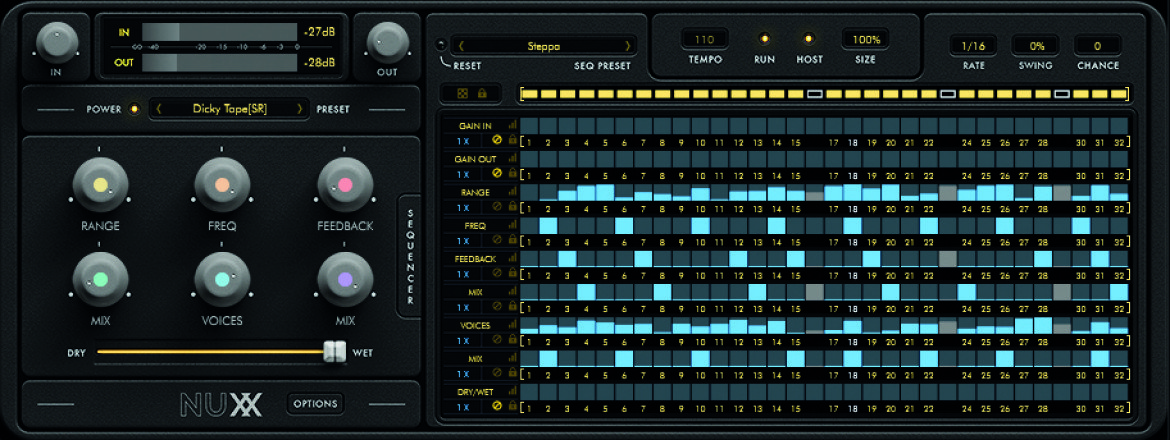This screenshot has width=1170, height=440.
Task: Open the Dicky Tape[SR] preset list
Action: pos(229,109)
